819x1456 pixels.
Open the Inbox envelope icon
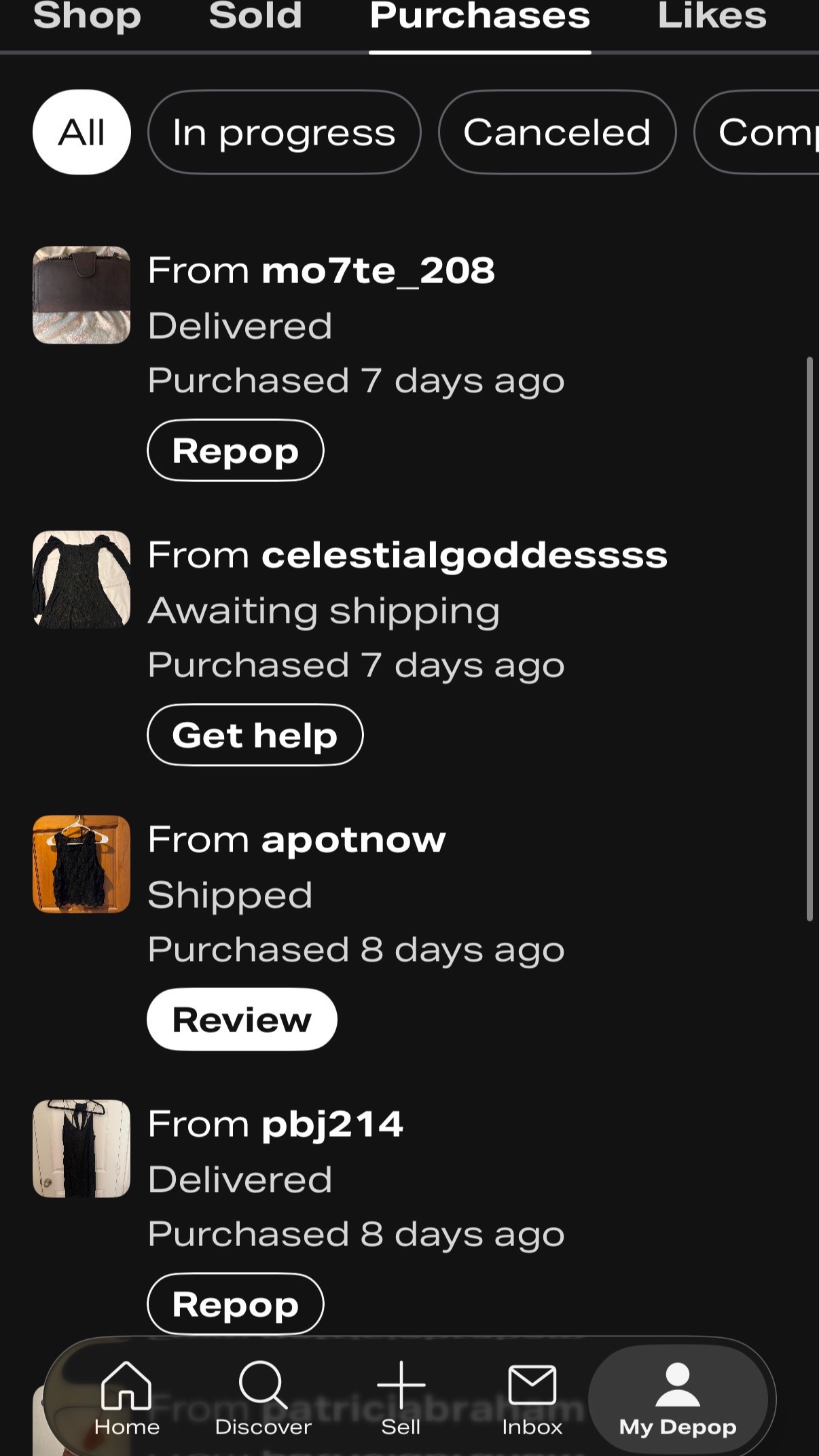point(532,1385)
